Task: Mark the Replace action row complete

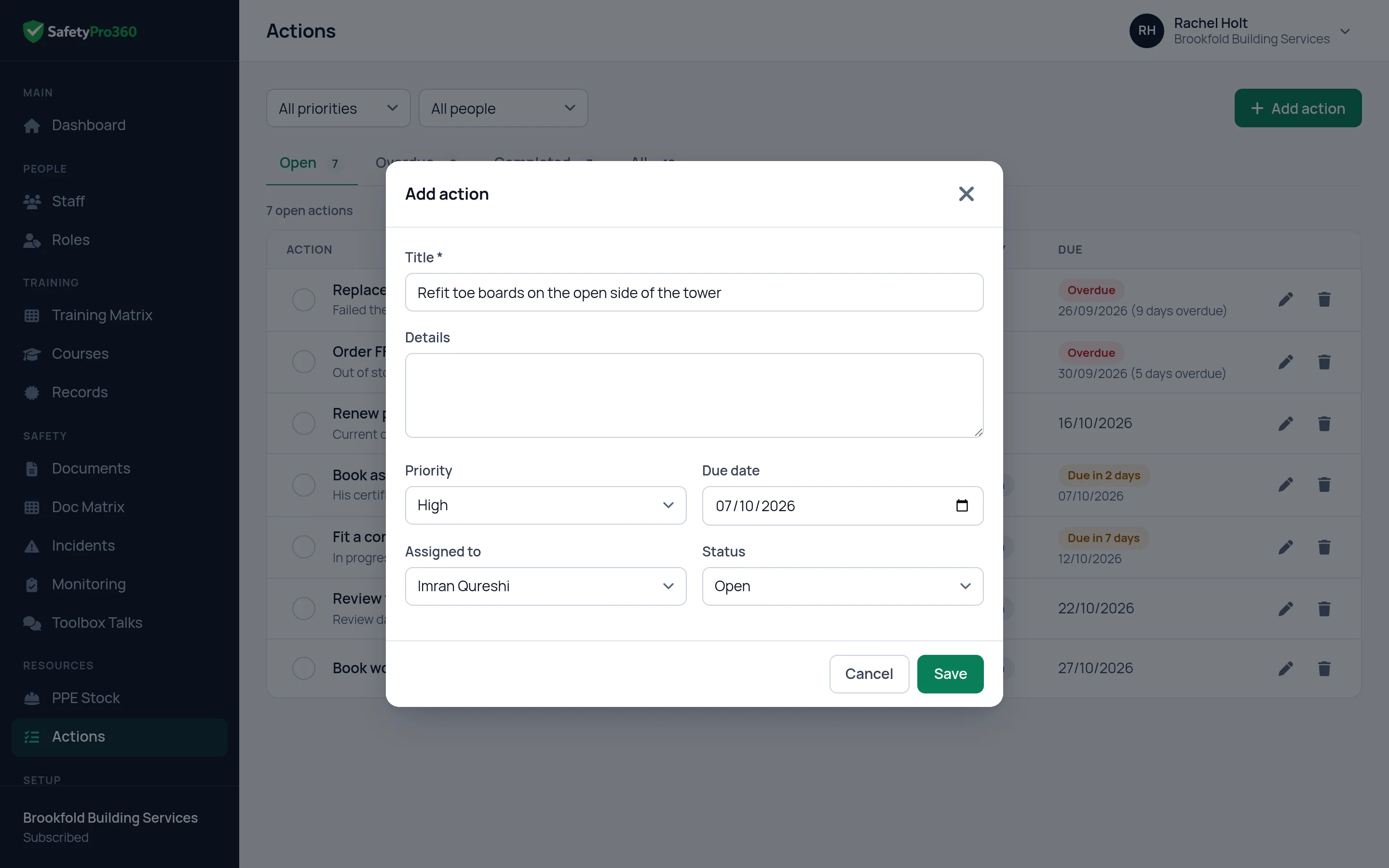Action: tap(304, 299)
